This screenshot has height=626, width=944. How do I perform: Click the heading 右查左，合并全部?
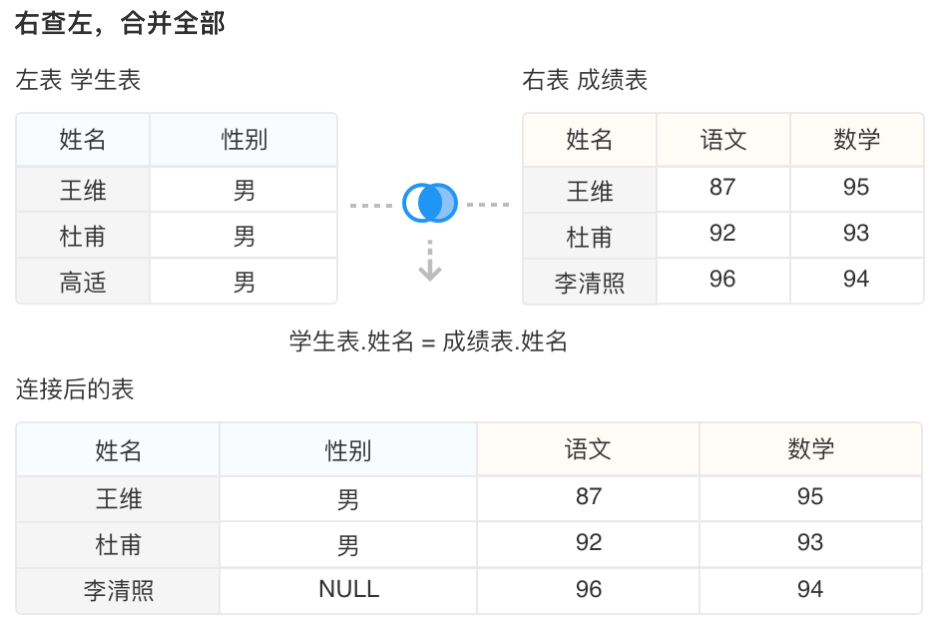tap(120, 24)
